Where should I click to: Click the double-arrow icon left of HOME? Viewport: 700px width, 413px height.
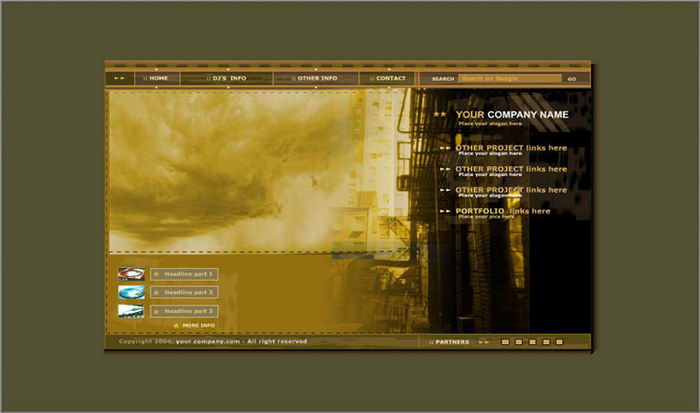(x=120, y=78)
